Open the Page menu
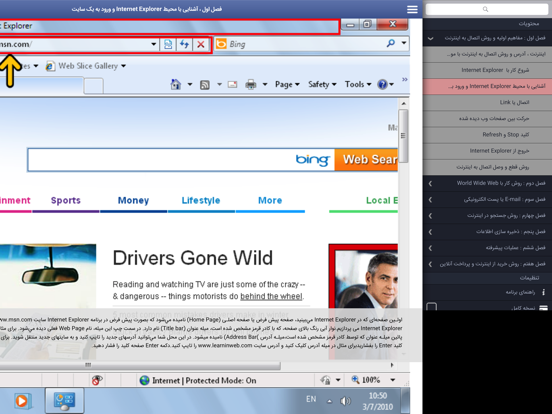 click(x=287, y=84)
